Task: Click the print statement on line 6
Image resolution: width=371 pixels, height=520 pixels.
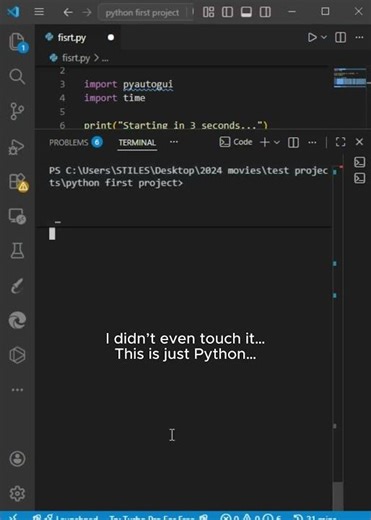Action: (x=176, y=125)
